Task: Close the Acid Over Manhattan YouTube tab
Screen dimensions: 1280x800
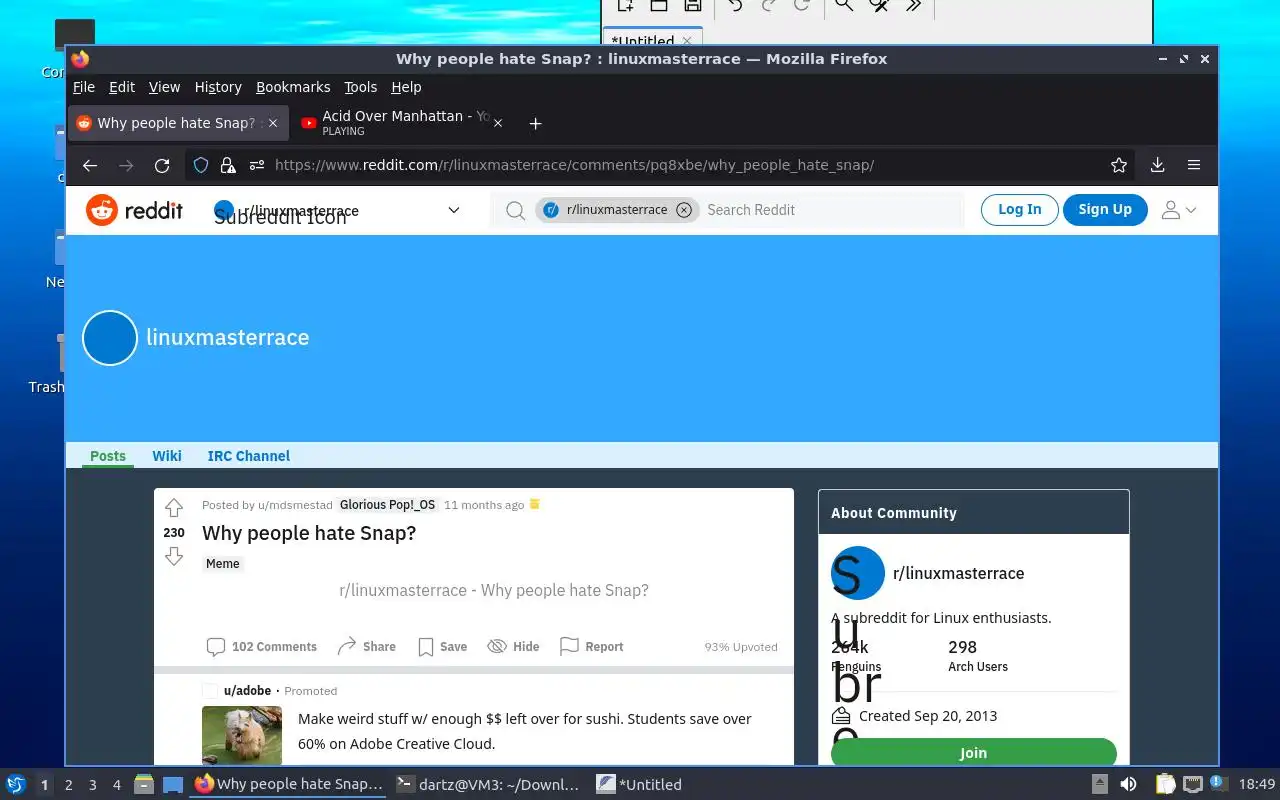Action: [x=498, y=123]
